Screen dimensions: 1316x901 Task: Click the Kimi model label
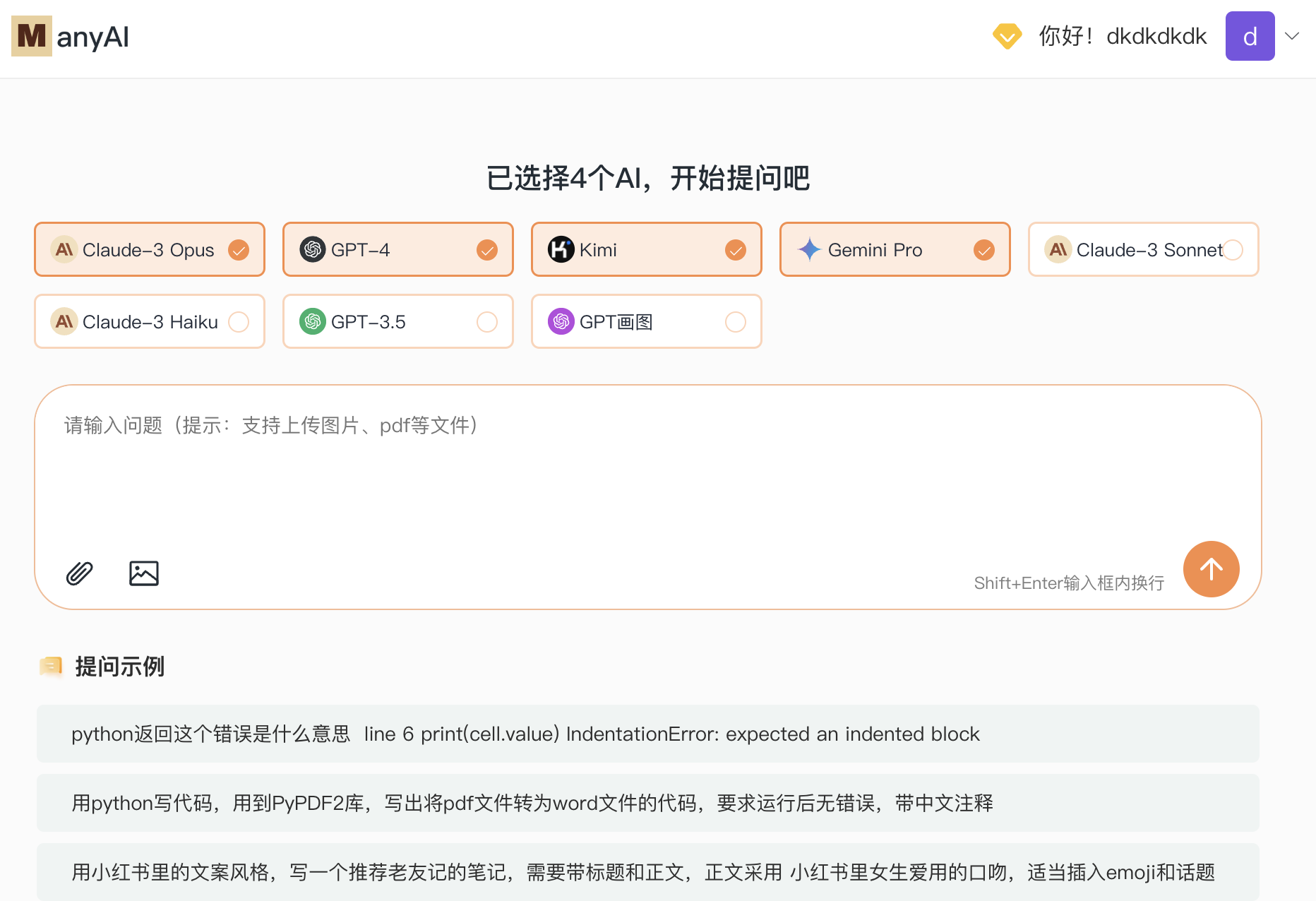(x=598, y=250)
